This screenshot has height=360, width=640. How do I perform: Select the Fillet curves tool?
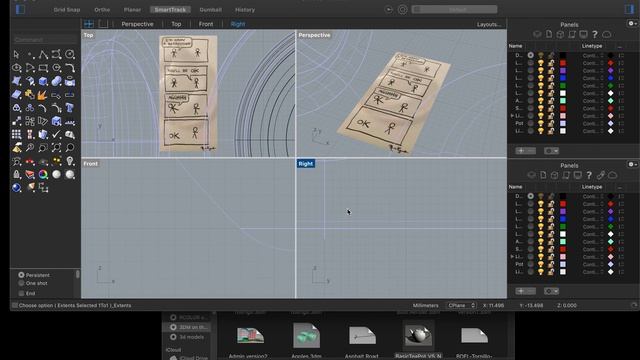click(x=70, y=68)
